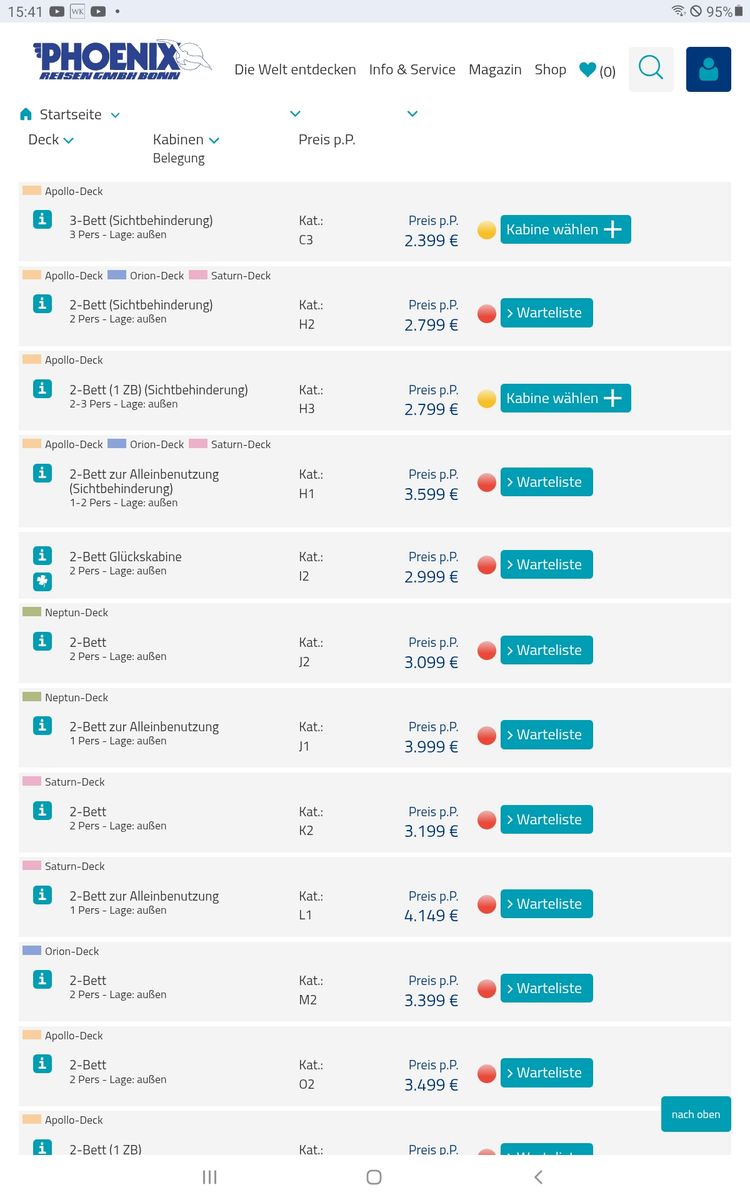The height and width of the screenshot is (1200, 750).
Task: Open the dropdown chevron beside Startseite
Action: (x=115, y=116)
